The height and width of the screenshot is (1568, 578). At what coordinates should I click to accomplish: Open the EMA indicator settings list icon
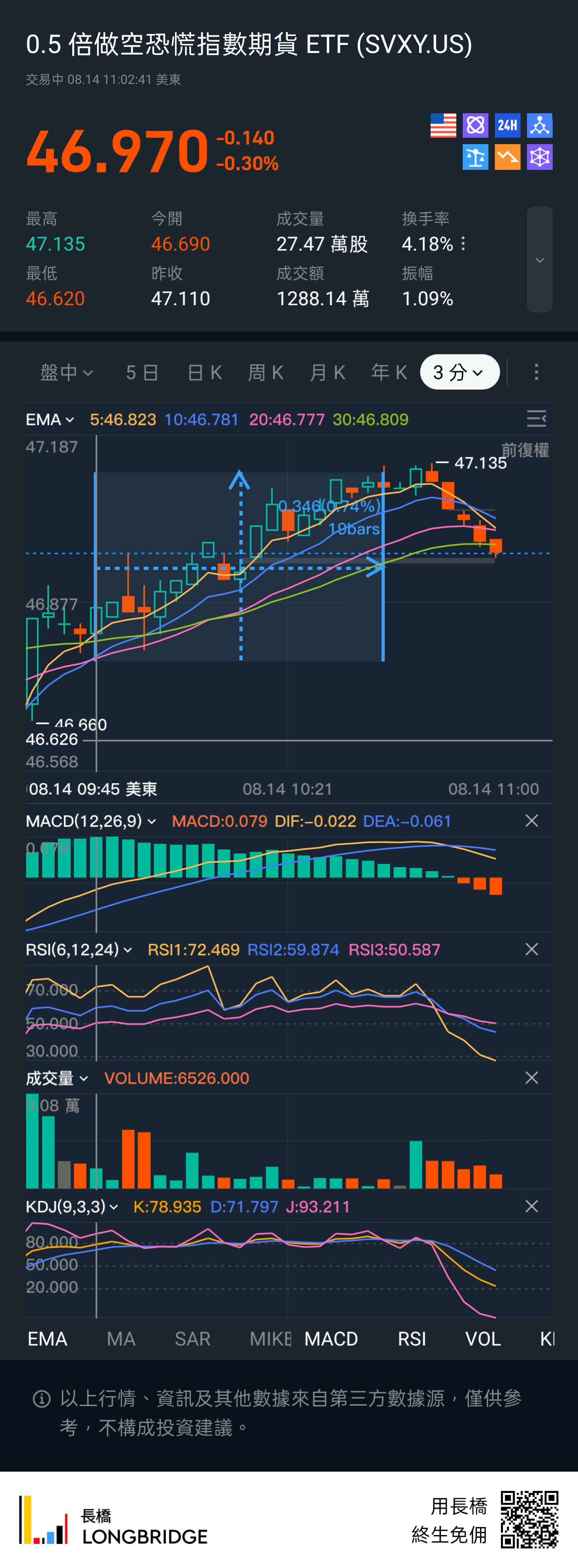(536, 419)
